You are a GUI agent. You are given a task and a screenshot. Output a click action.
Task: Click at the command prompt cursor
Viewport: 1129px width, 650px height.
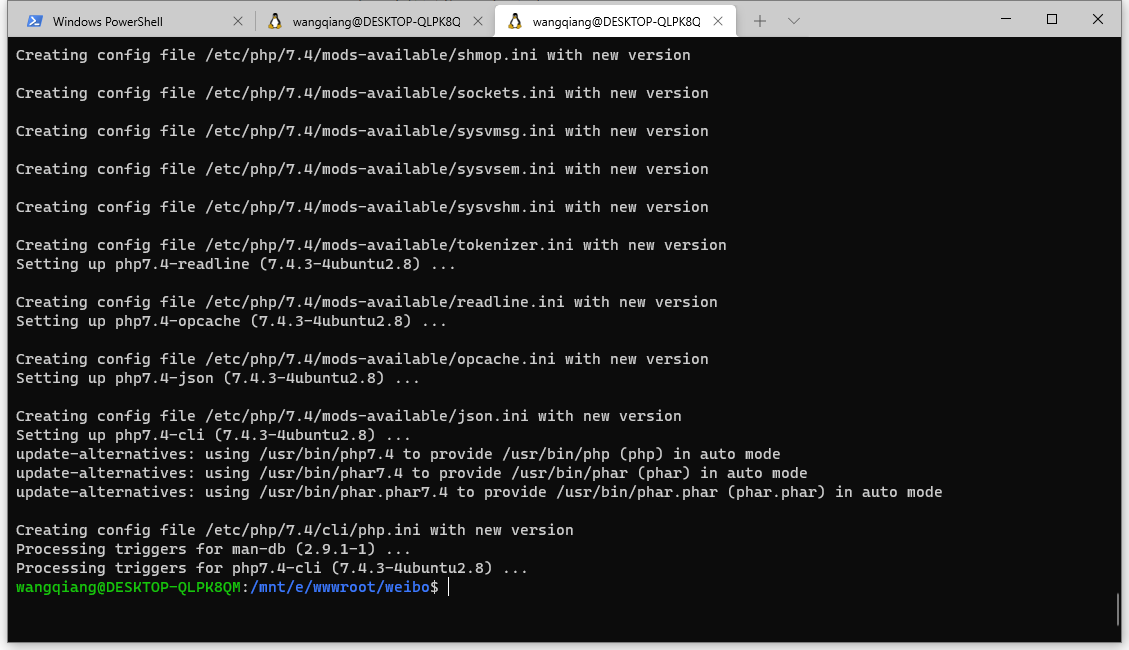(x=450, y=587)
